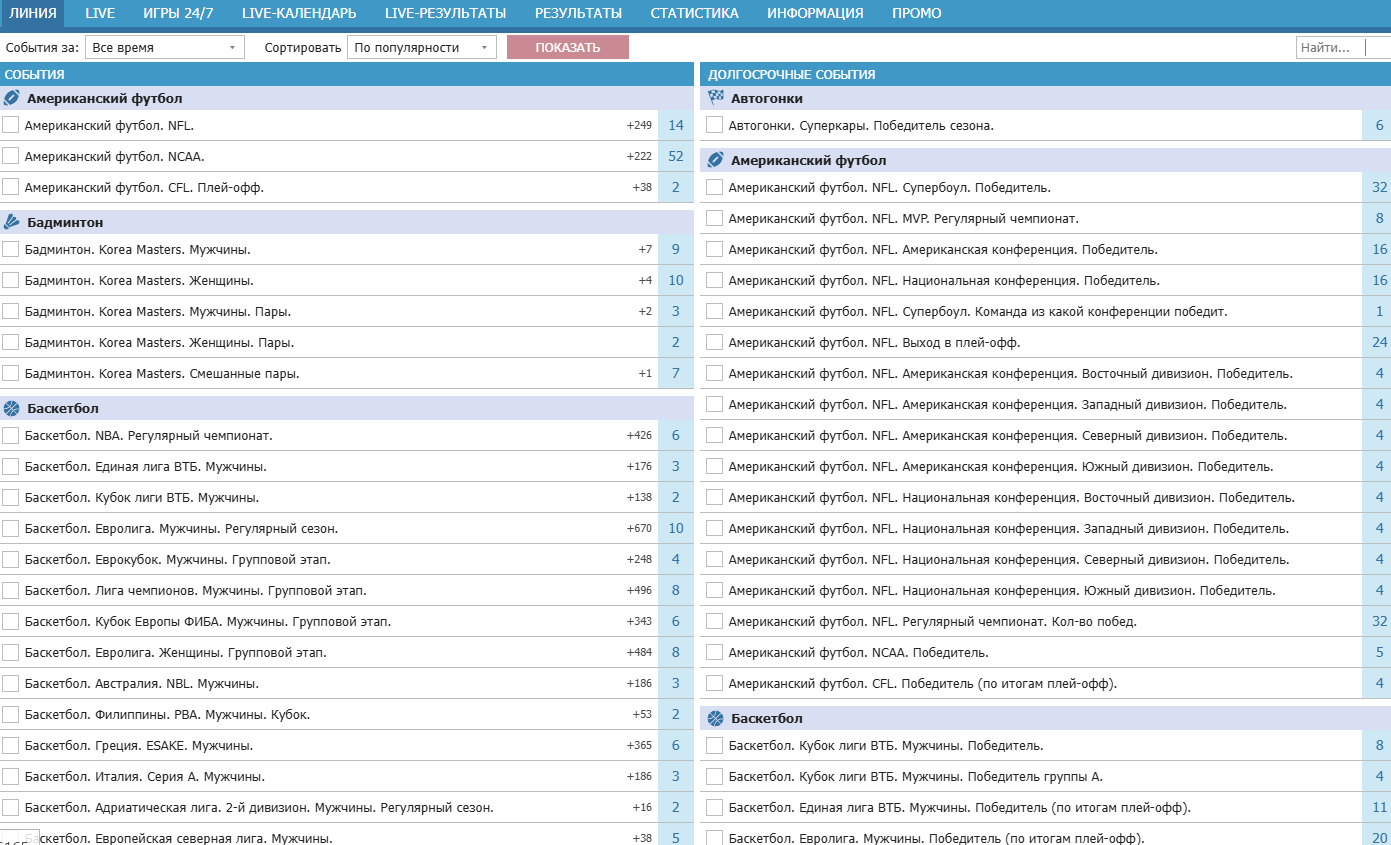The width and height of the screenshot is (1391, 845).
Task: Open the 'Все время' time period dropdown
Action: tap(165, 47)
